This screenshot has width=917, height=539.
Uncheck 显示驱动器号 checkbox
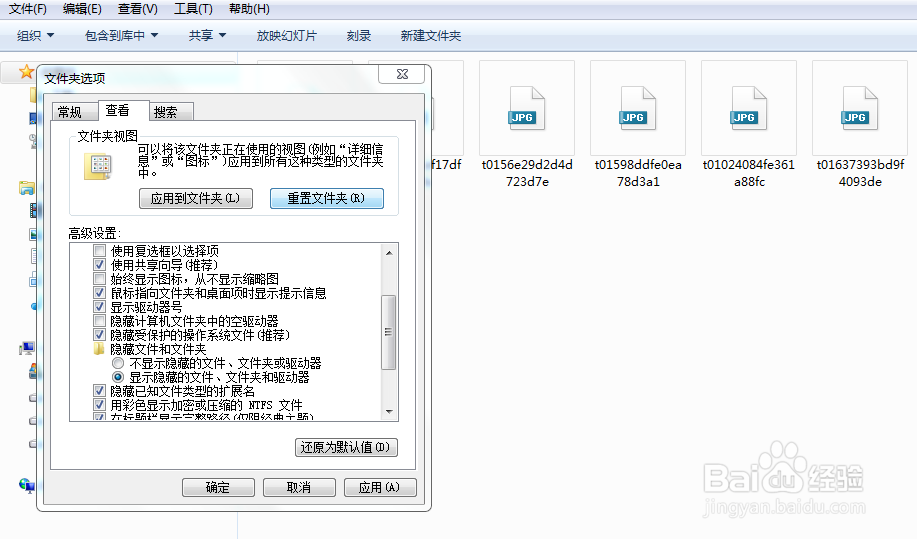99,307
